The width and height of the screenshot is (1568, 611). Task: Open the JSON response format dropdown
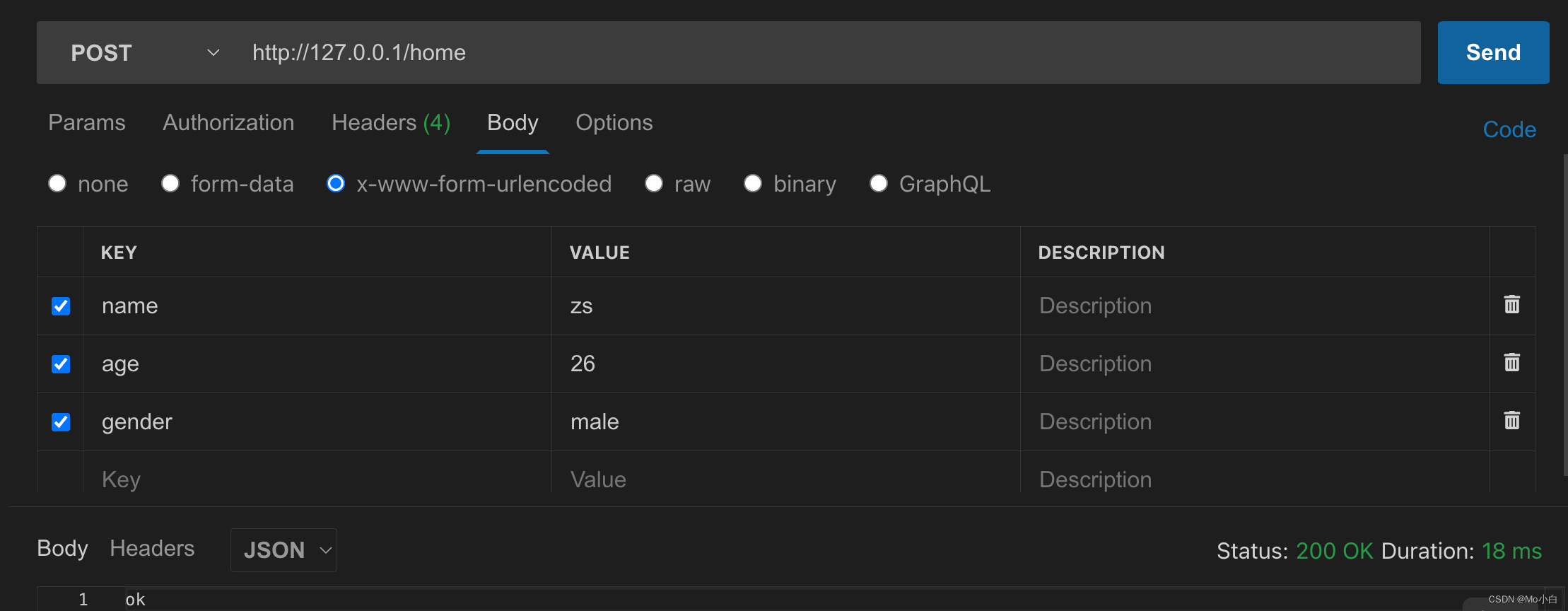283,550
